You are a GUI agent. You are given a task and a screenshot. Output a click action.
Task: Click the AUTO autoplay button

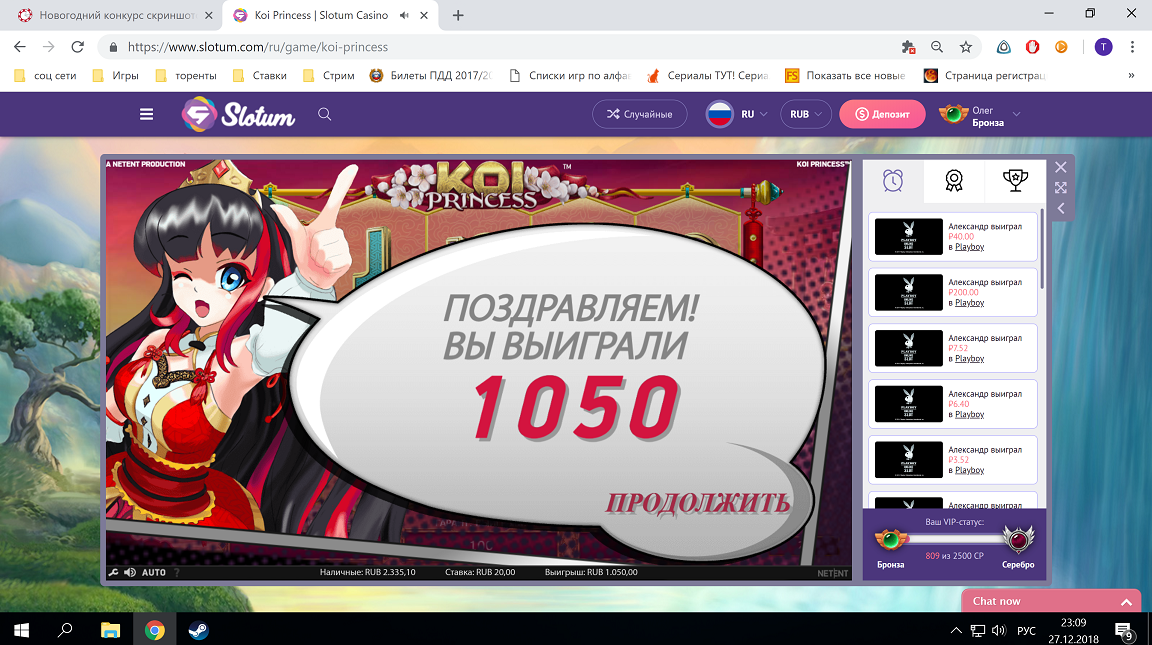tap(154, 572)
